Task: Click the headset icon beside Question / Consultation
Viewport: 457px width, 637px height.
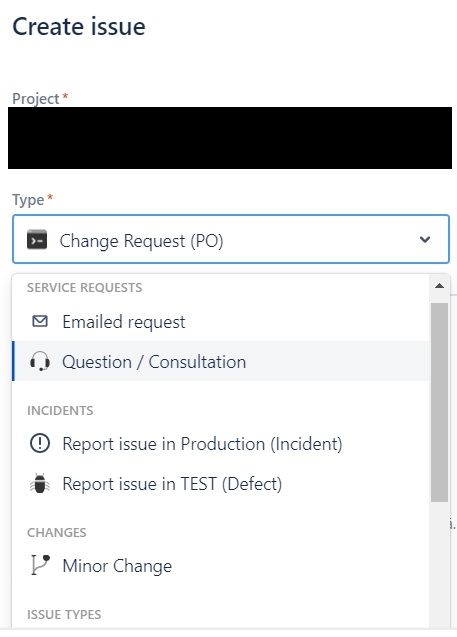Action: pyautogui.click(x=40, y=361)
